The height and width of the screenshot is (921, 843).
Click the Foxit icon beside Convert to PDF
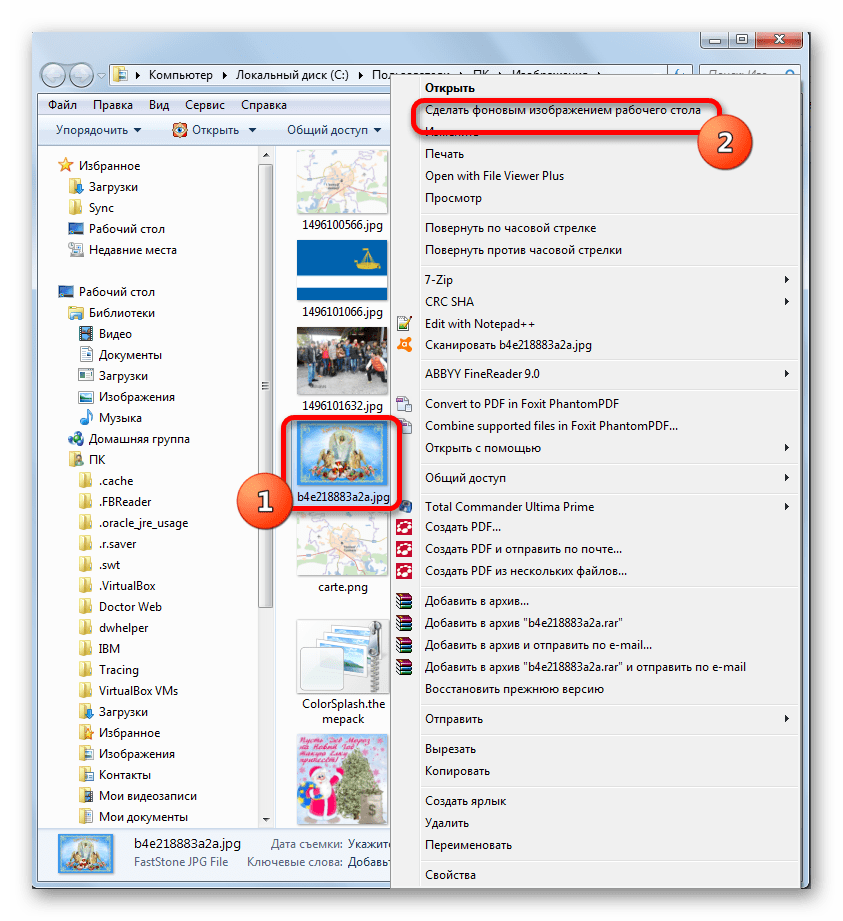(x=404, y=404)
